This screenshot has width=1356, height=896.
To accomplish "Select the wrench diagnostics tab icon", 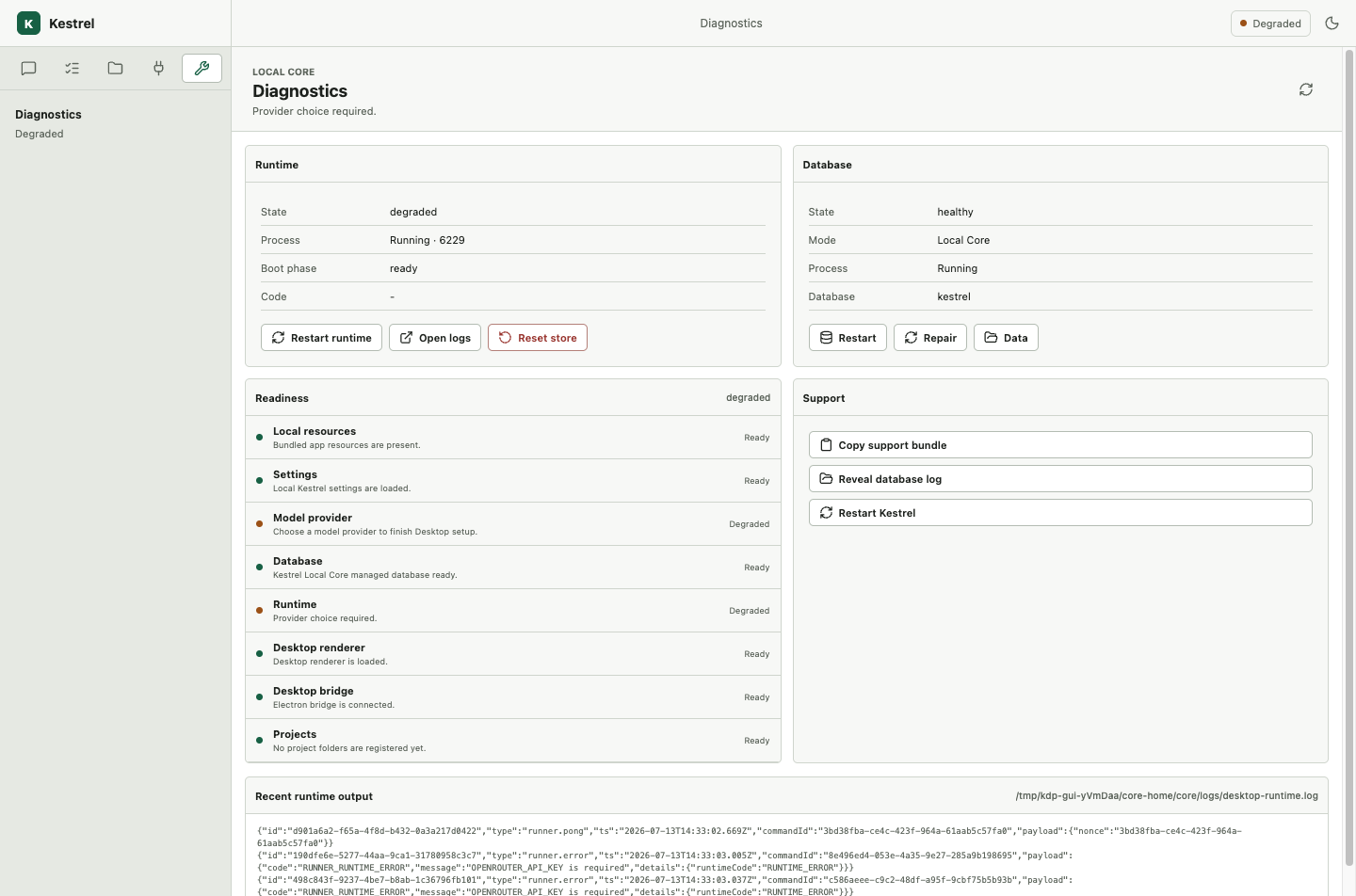I will click(x=202, y=68).
